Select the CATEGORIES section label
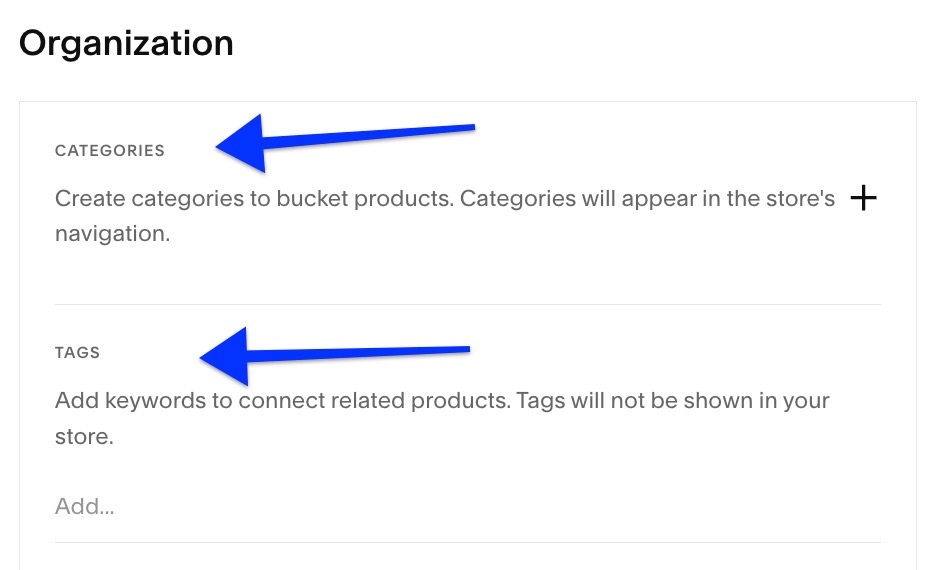Viewport: 940px width, 570px height. pos(110,151)
